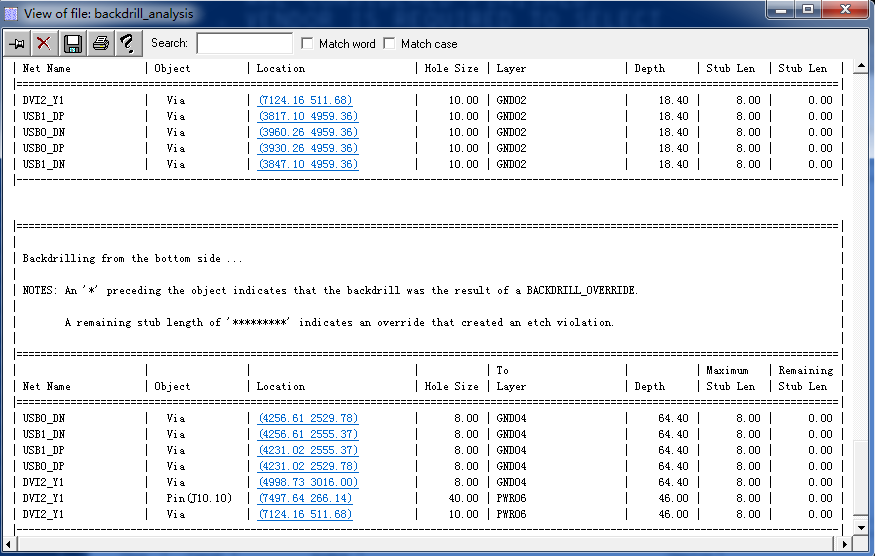This screenshot has height=556, width=875.
Task: Select 'Pin(J10.10)' object text
Action: click(x=199, y=499)
